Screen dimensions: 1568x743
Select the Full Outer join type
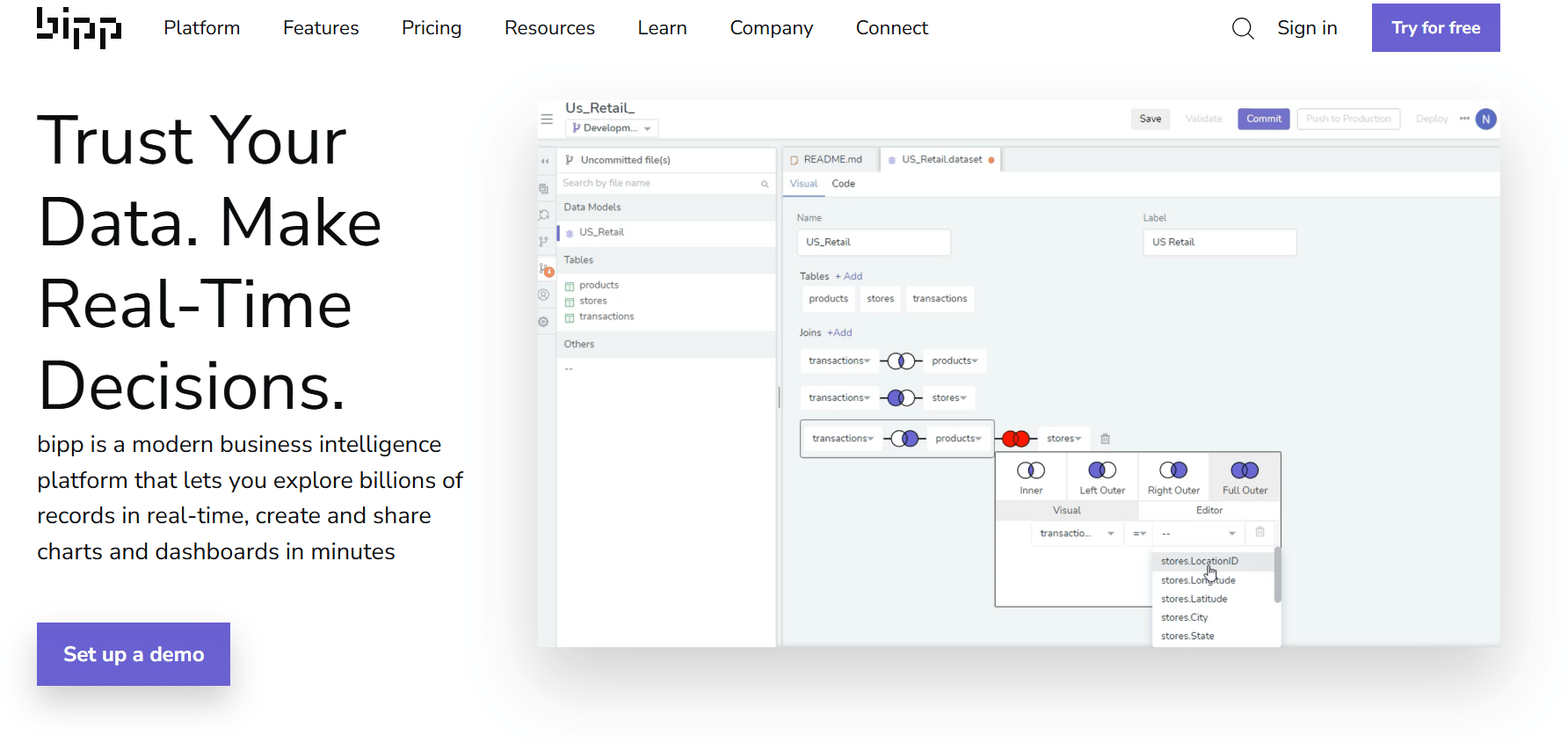(1245, 477)
